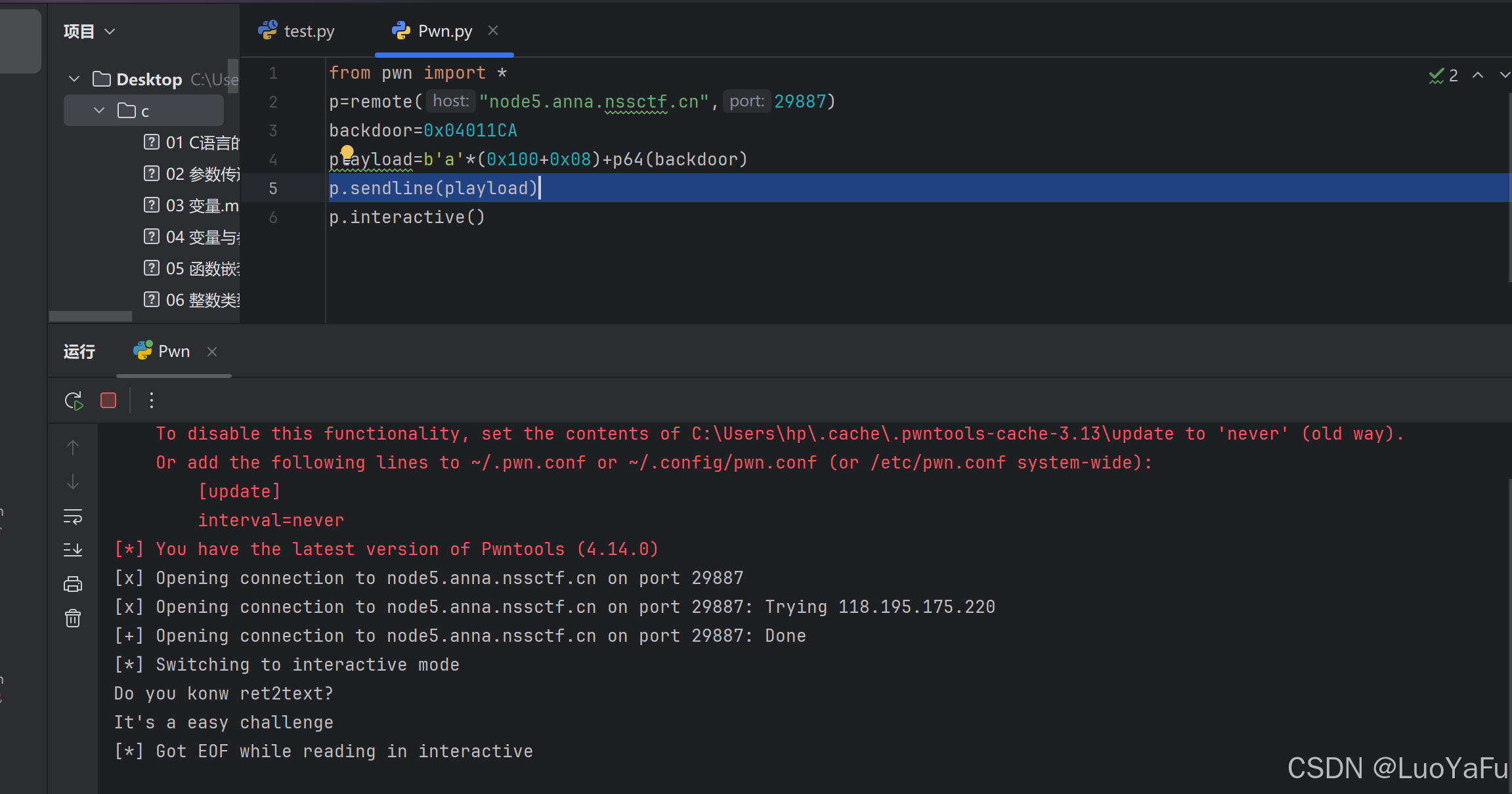Close the Pwn.py editor tab
This screenshot has width=1512, height=794.
point(493,30)
